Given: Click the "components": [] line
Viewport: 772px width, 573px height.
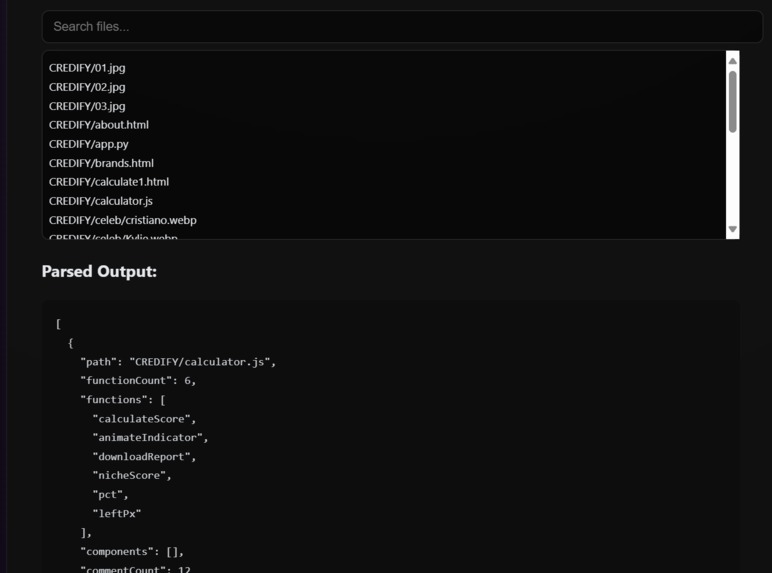Looking at the screenshot, I should pos(132,552).
